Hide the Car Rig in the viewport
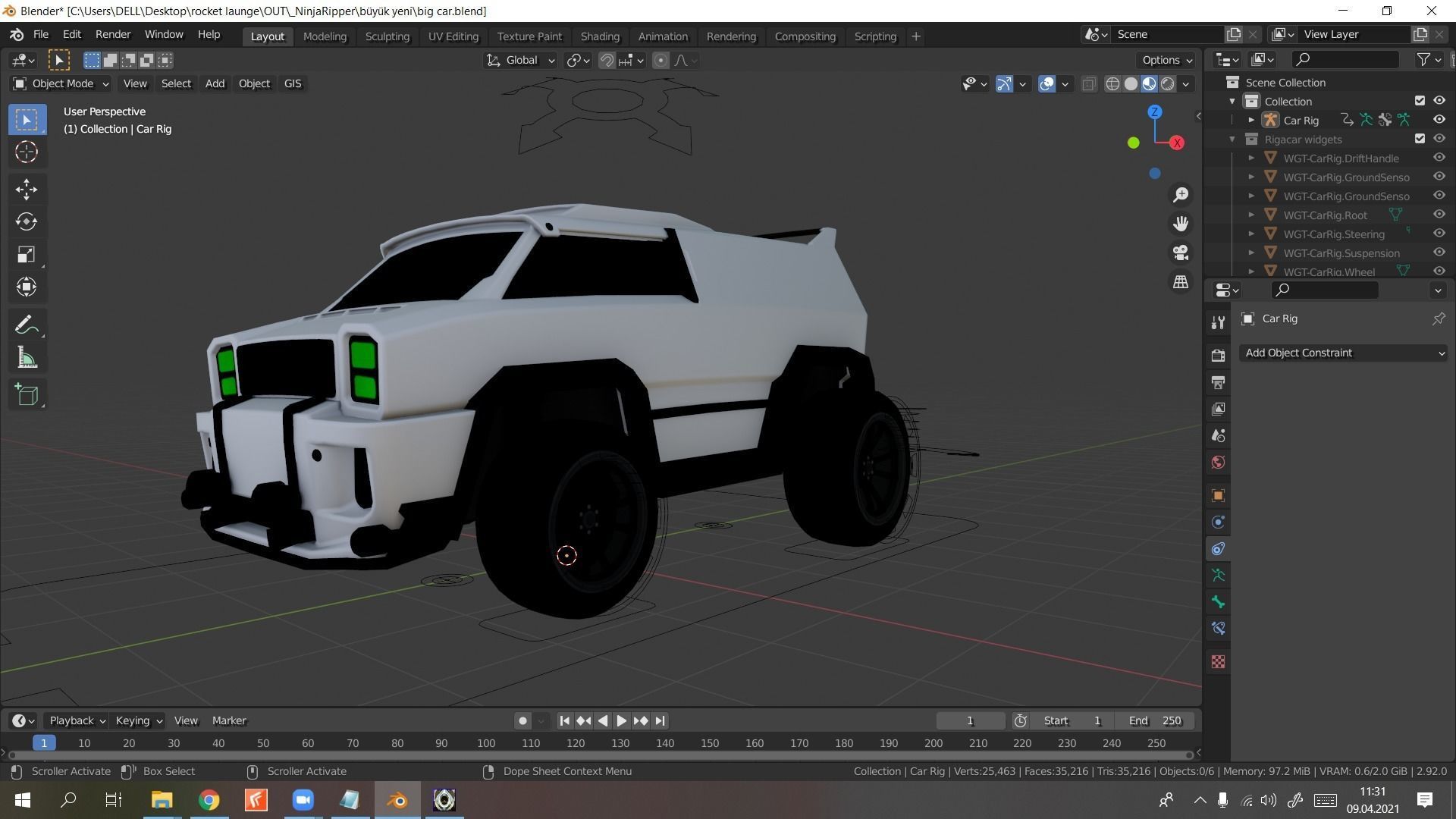 pos(1439,119)
